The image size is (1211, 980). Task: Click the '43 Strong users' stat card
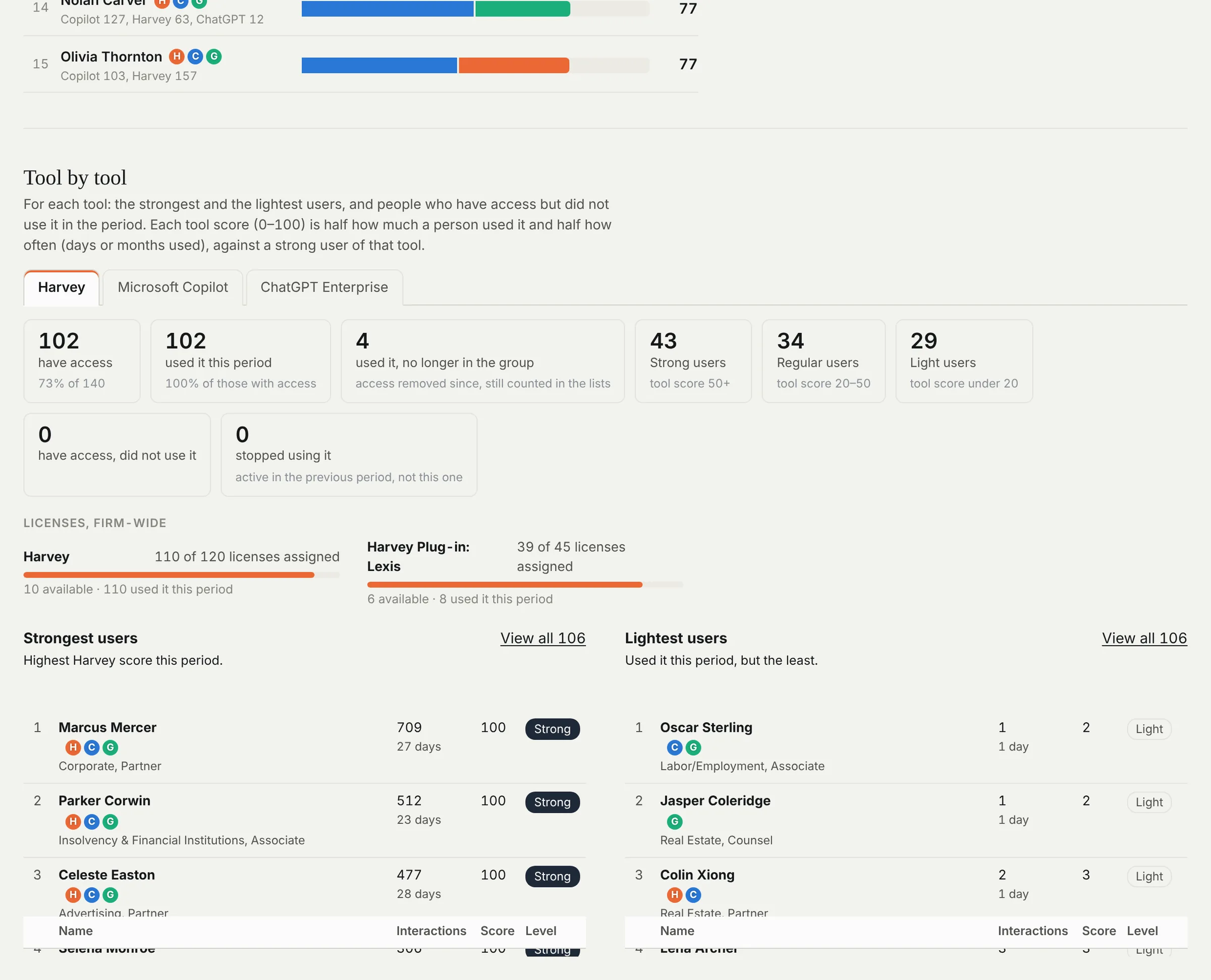pyautogui.click(x=693, y=361)
